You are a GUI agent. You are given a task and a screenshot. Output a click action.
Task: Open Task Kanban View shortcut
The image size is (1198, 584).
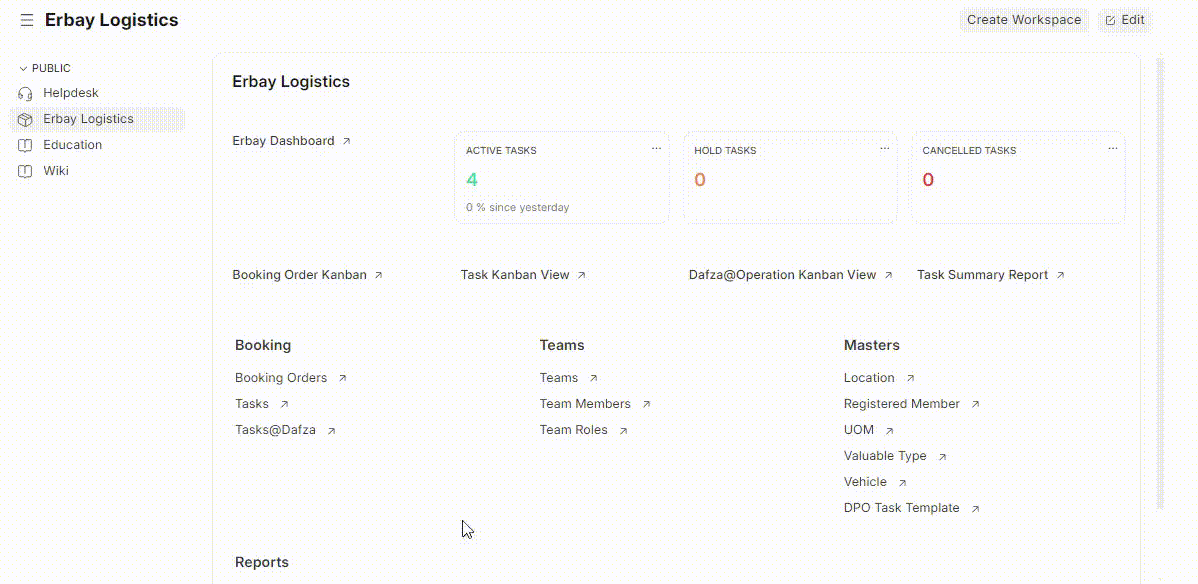click(x=515, y=275)
